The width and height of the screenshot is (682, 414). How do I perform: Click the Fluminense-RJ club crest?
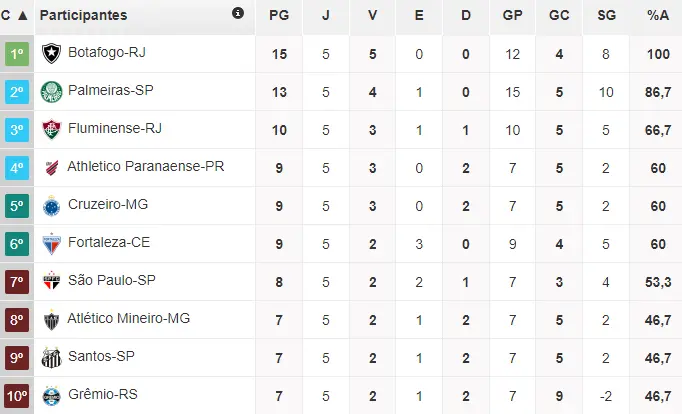[51, 130]
